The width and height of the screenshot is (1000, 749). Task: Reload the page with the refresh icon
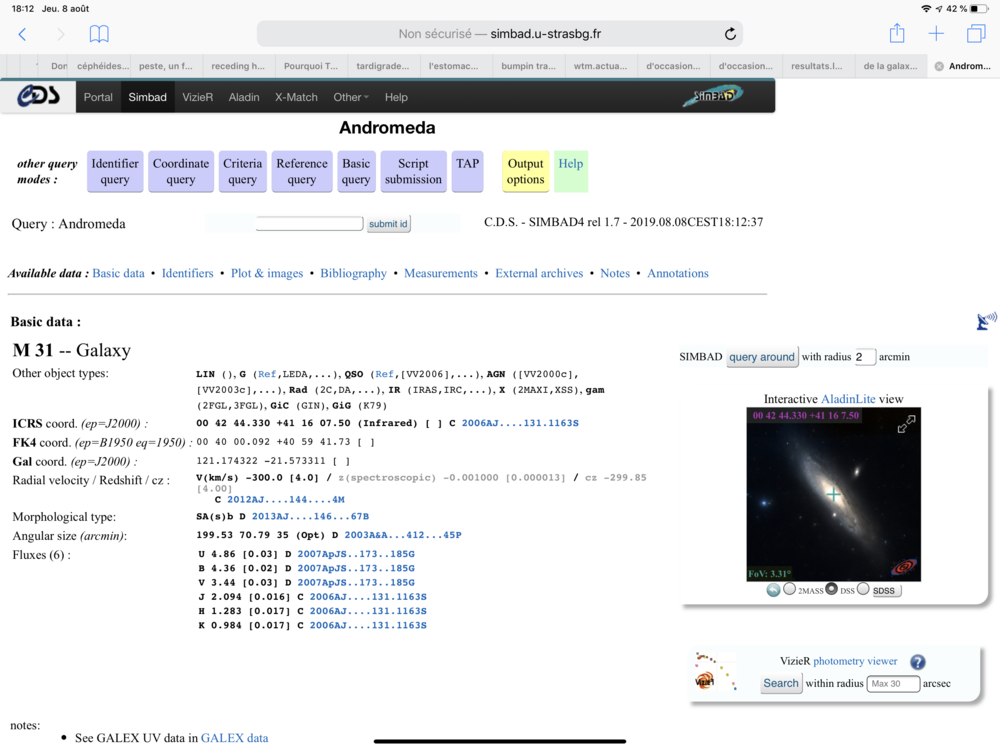tap(730, 34)
